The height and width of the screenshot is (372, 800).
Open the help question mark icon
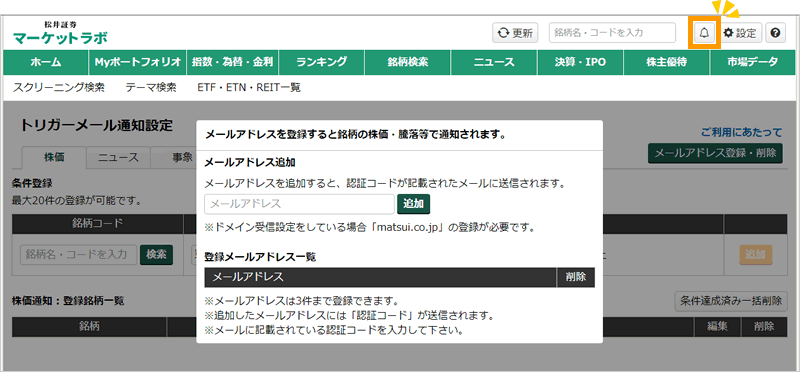click(775, 33)
